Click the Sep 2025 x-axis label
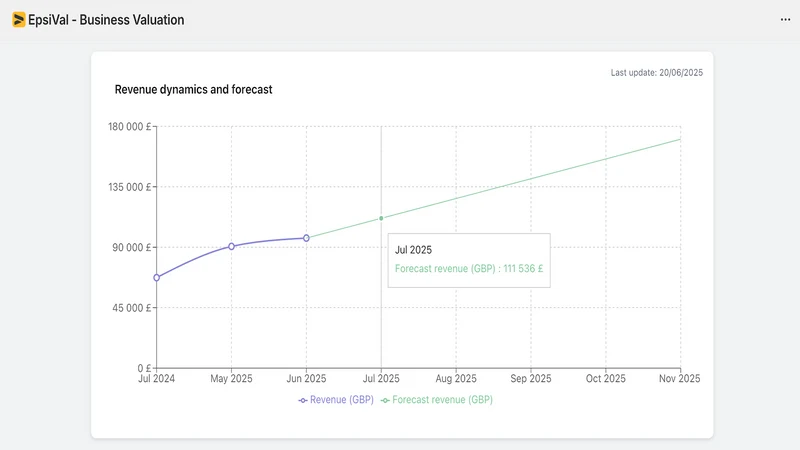The height and width of the screenshot is (450, 800). (x=531, y=379)
